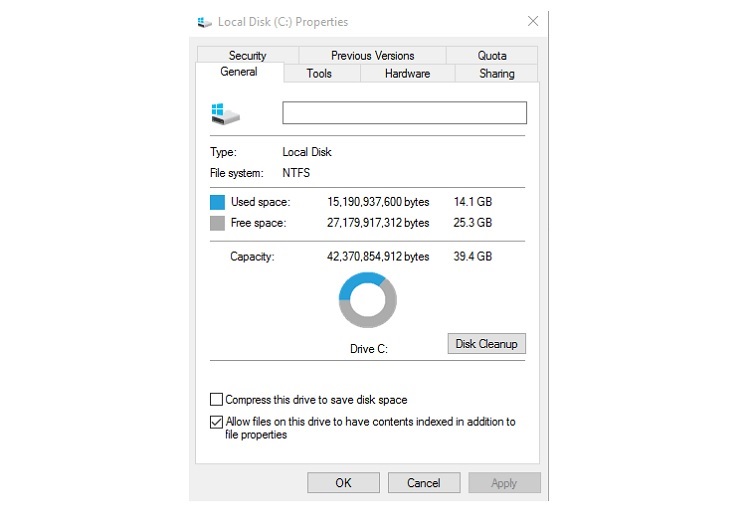Click the blue Used space color square
The image size is (755, 524).
(217, 202)
